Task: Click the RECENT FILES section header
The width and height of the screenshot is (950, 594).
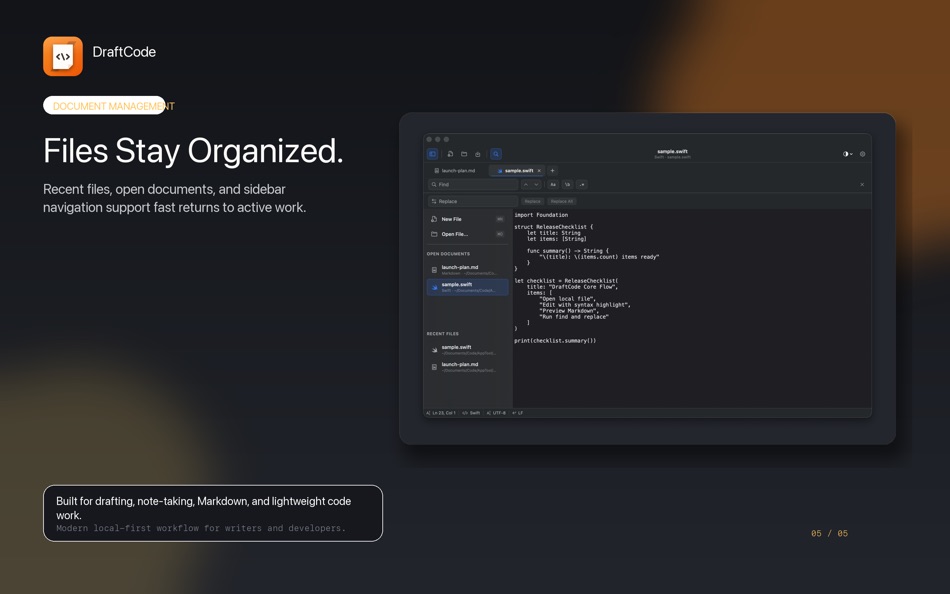Action: pos(443,334)
